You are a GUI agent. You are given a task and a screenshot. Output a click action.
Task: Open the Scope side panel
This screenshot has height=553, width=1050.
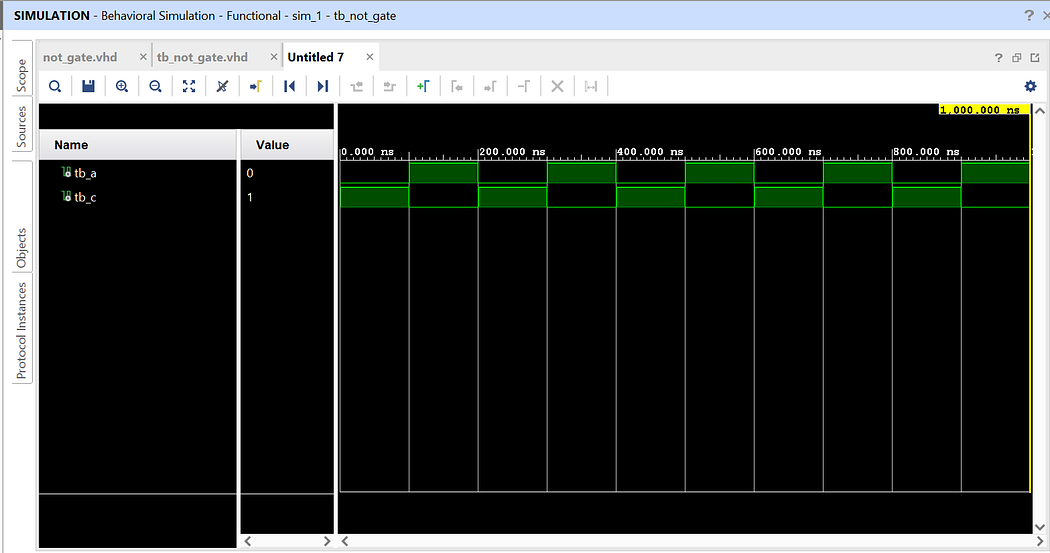click(22, 75)
